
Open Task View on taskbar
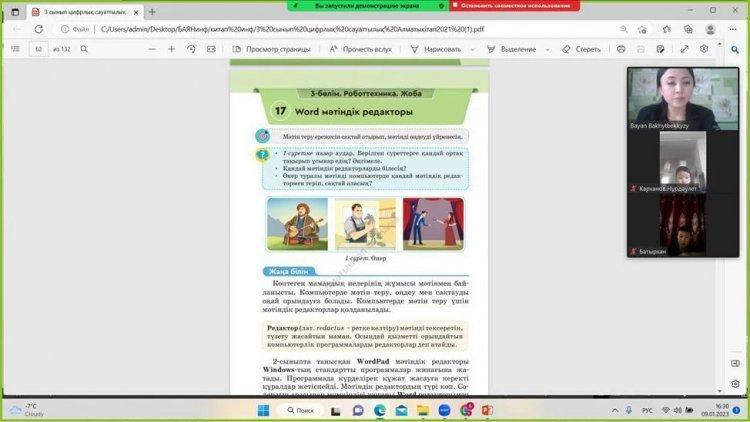click(336, 411)
